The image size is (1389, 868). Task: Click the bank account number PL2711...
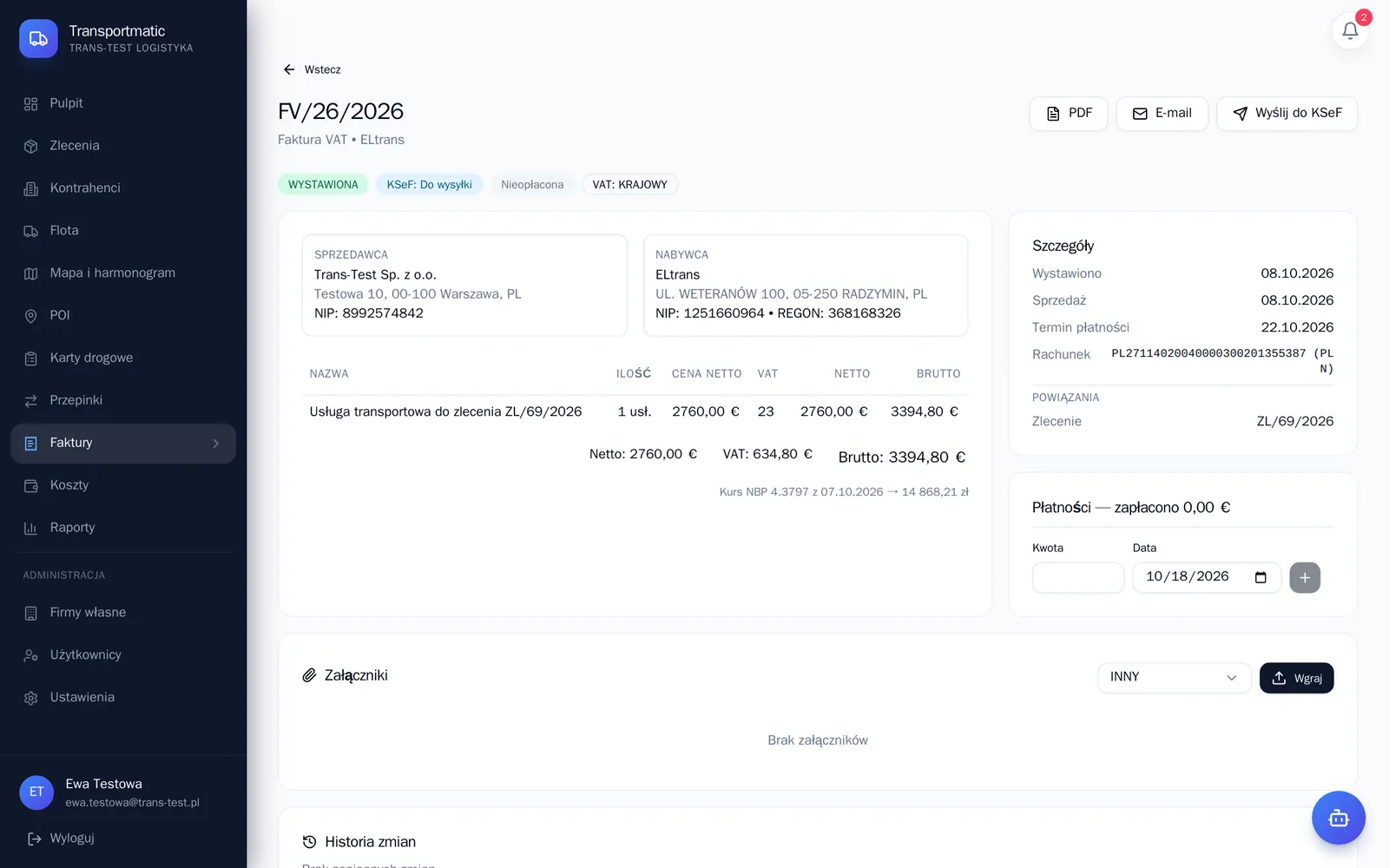pos(1222,361)
